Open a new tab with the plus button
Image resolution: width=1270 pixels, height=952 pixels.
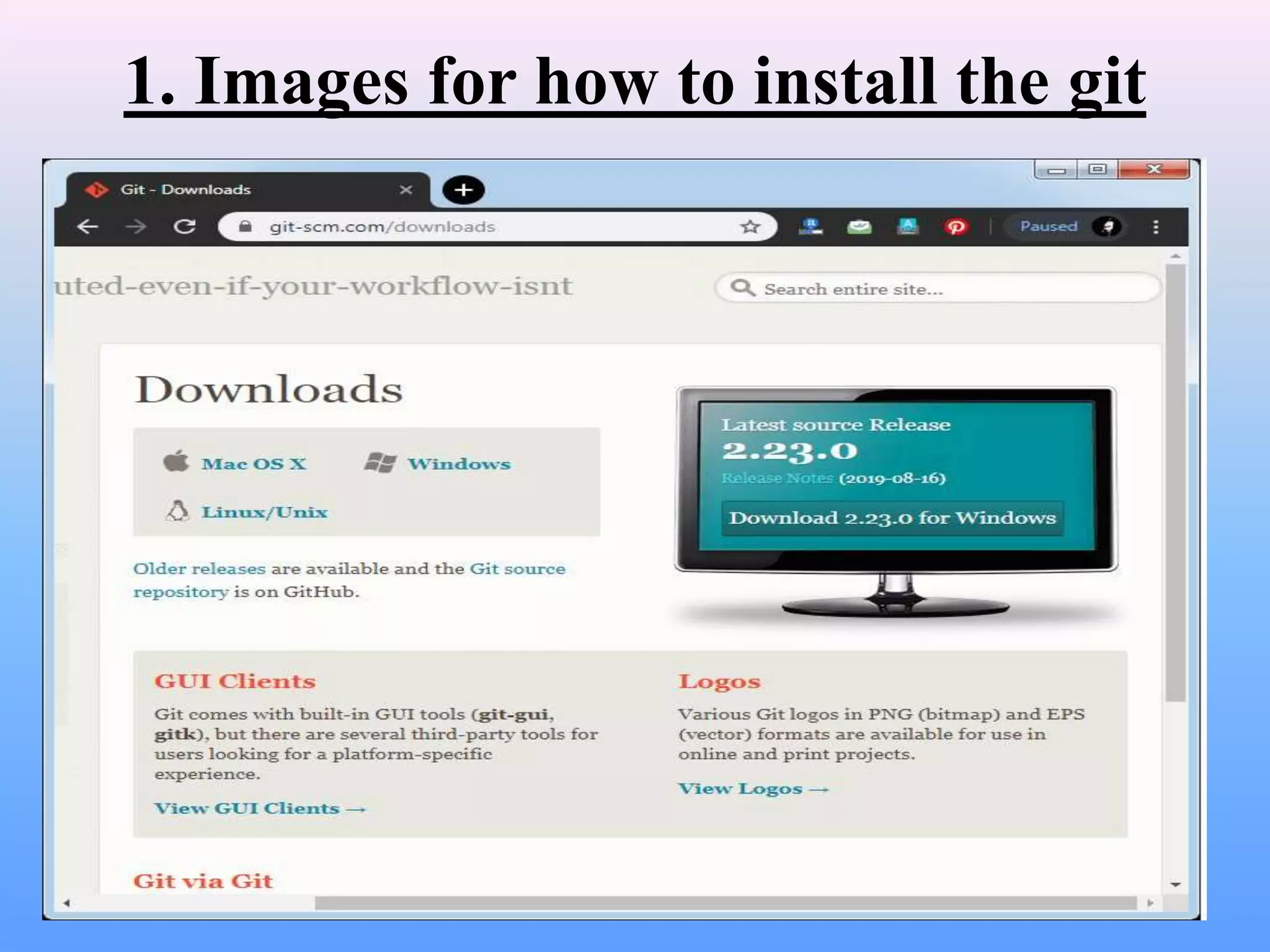[463, 190]
